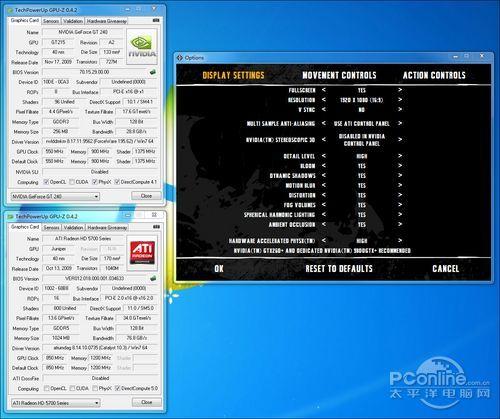The height and width of the screenshot is (419, 500).
Task: Click right arrow next to Detail Level
Action: point(400,156)
